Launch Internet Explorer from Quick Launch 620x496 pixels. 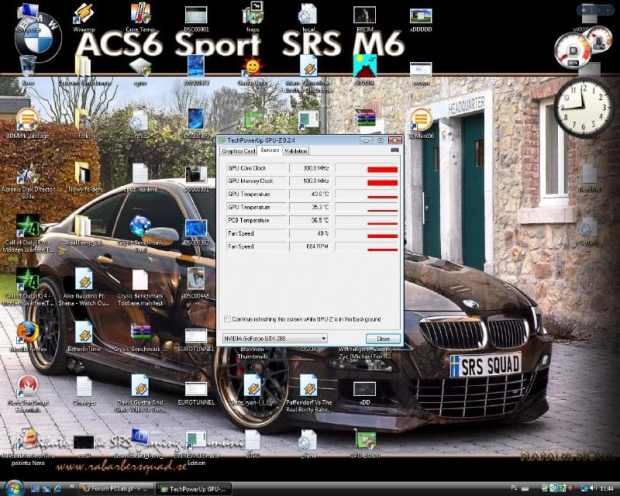click(57, 489)
